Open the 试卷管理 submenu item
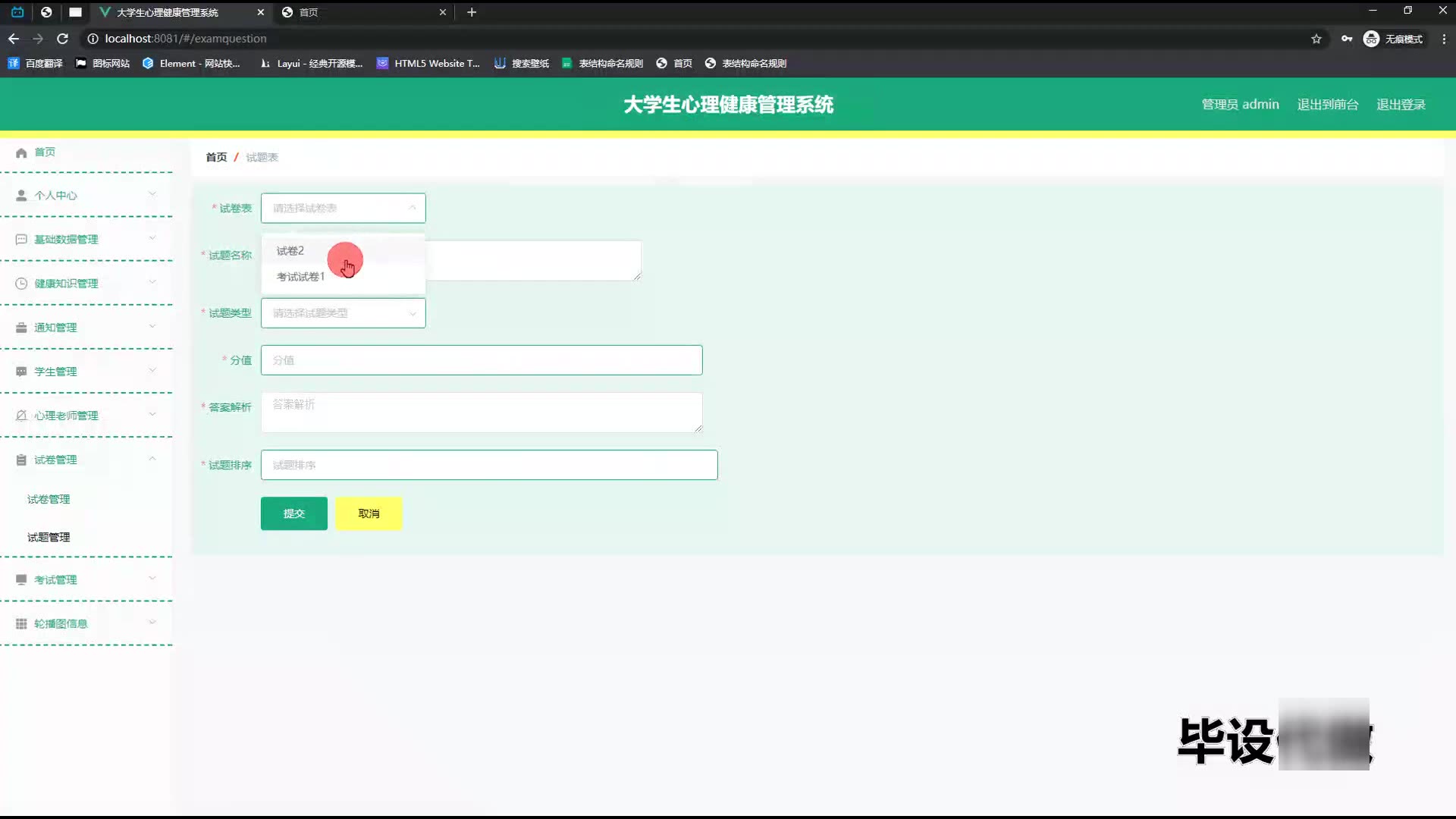The image size is (1456, 819). (49, 499)
